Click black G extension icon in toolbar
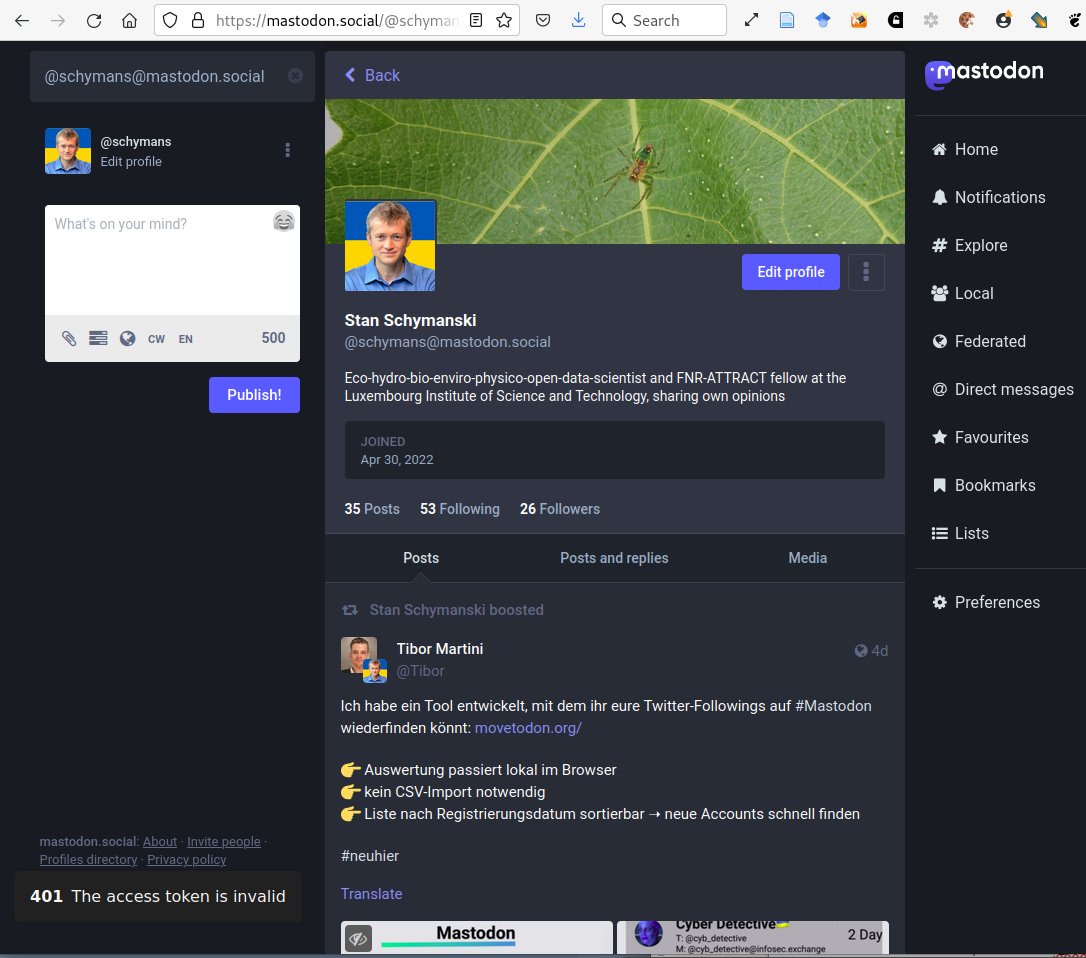 tap(896, 21)
